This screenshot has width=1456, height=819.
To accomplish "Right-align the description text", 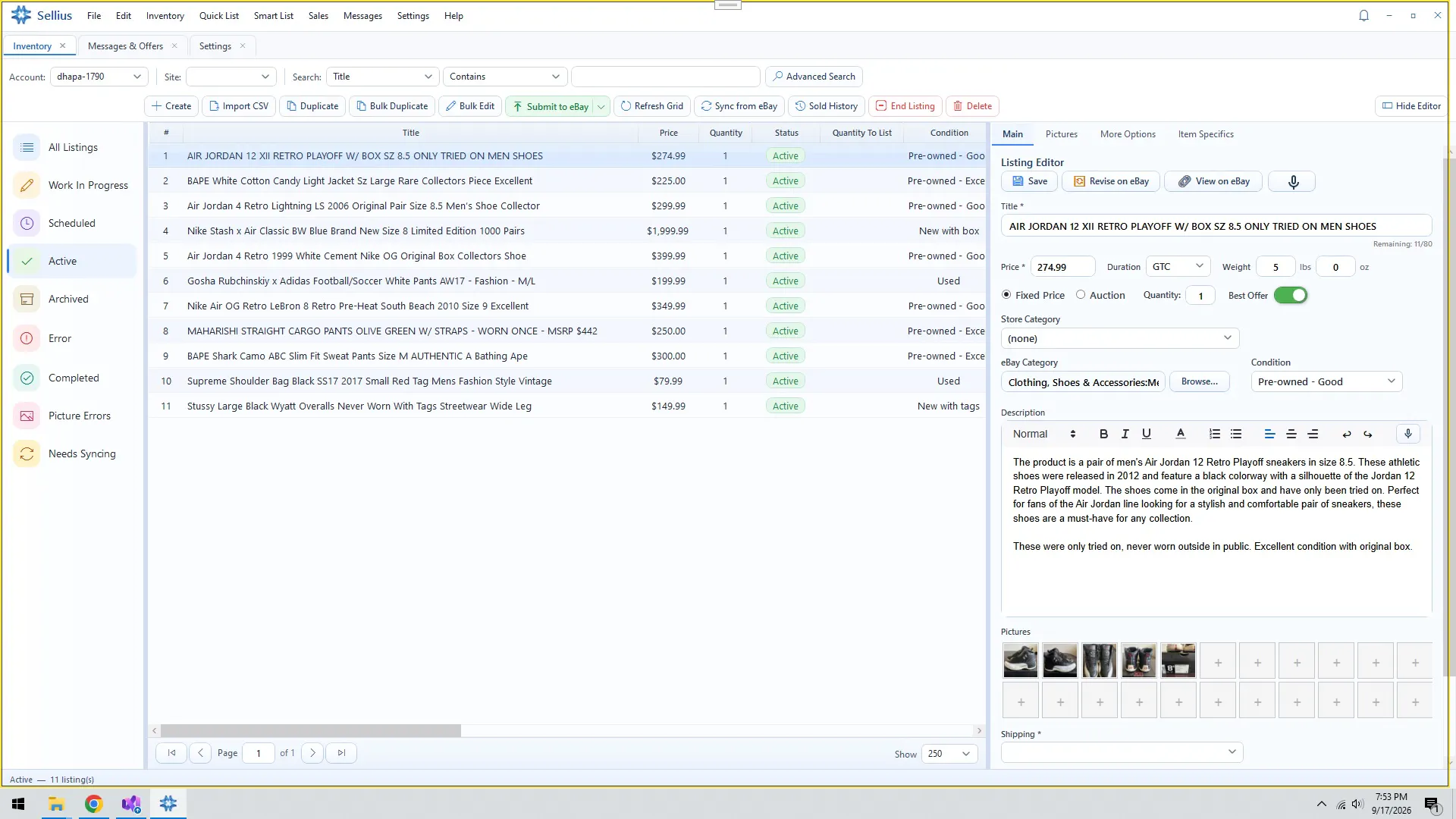I will 1313,435.
